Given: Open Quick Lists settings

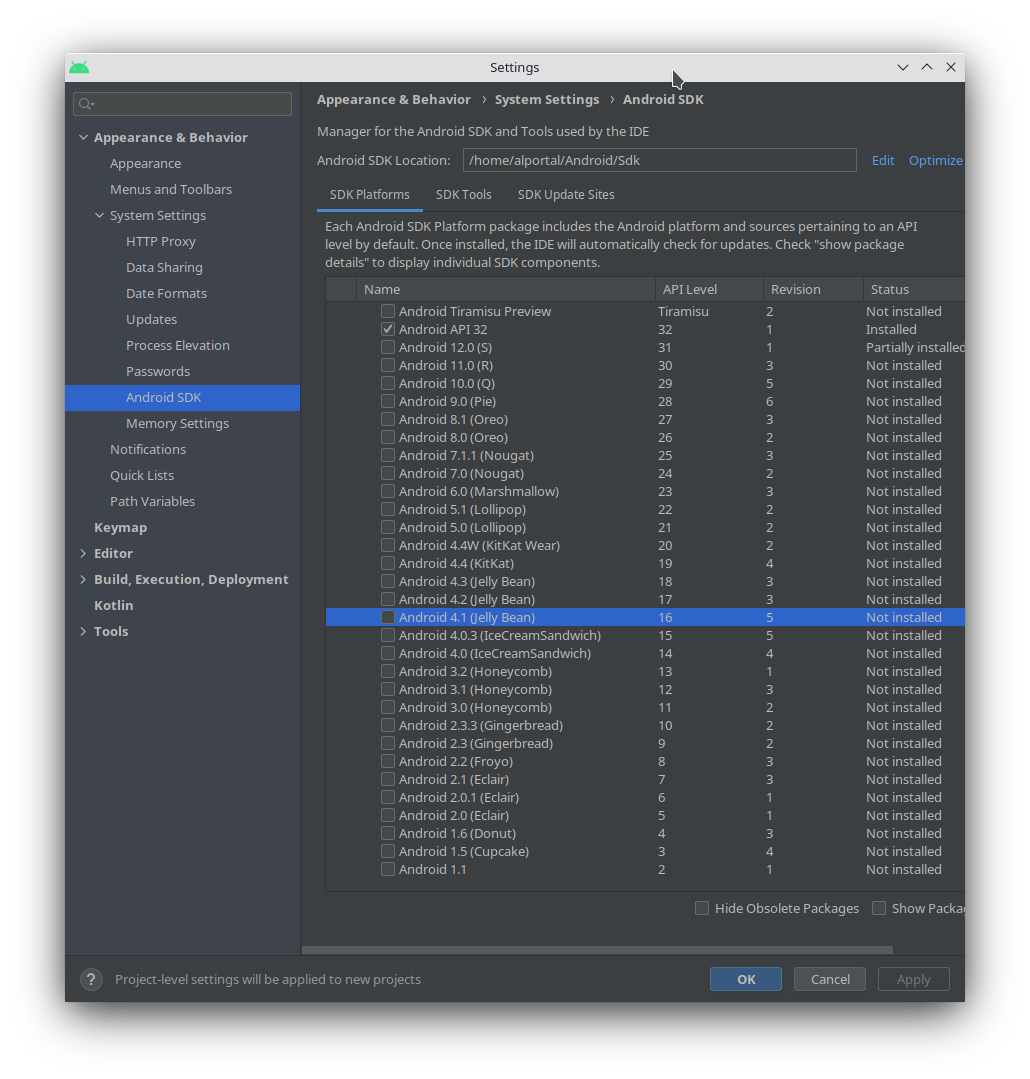Looking at the screenshot, I should point(142,476).
